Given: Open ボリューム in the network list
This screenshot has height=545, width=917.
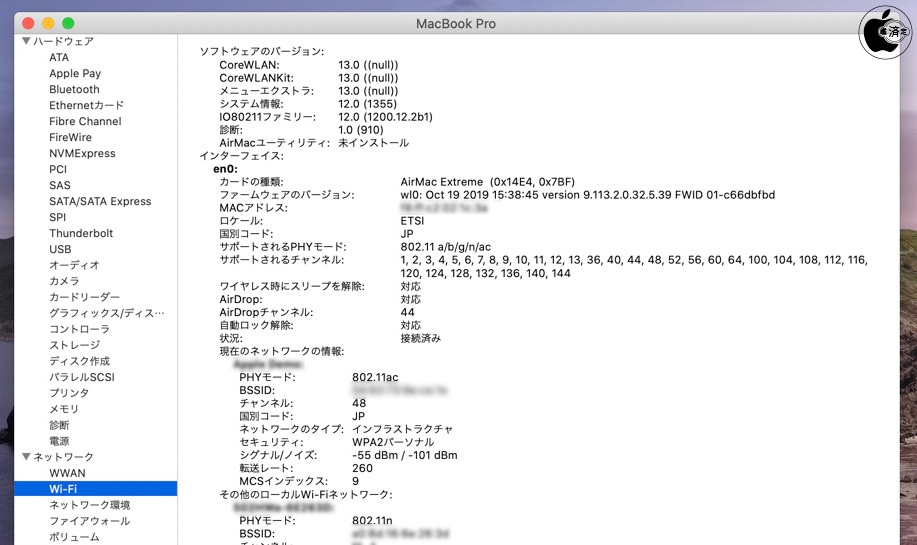Looking at the screenshot, I should [74, 536].
